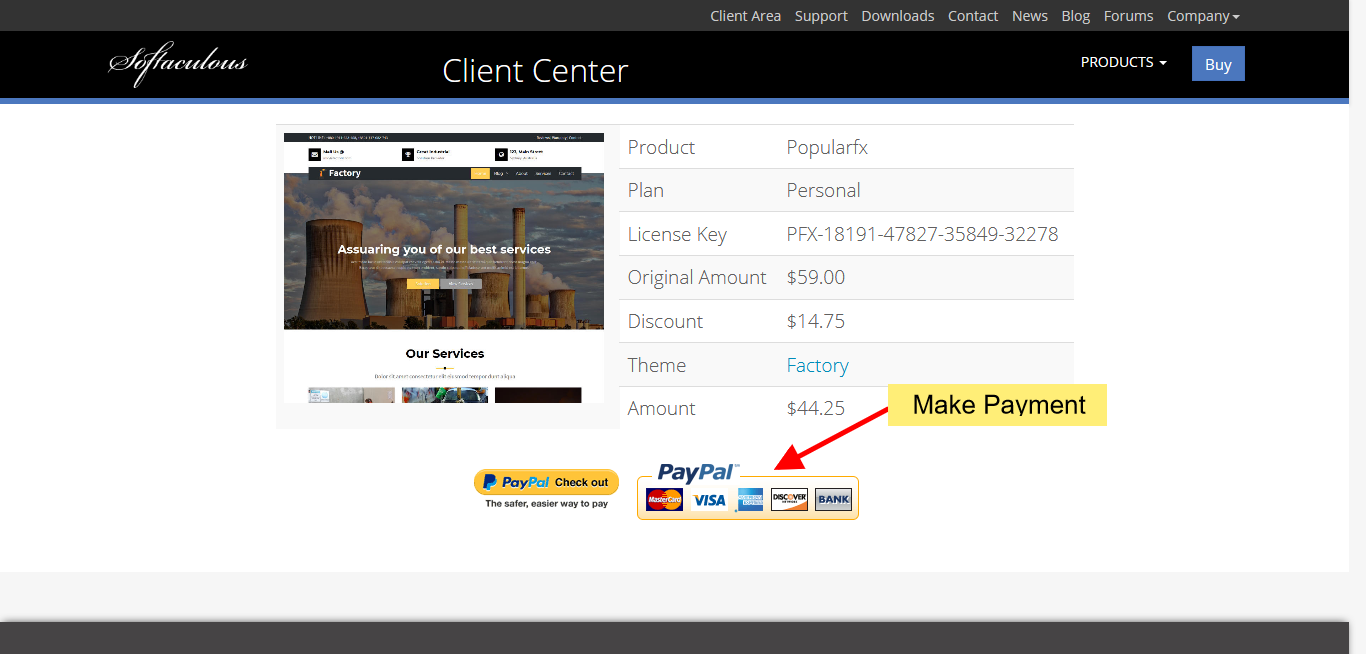
Task: Click the Softaculous logo
Action: tap(177, 63)
